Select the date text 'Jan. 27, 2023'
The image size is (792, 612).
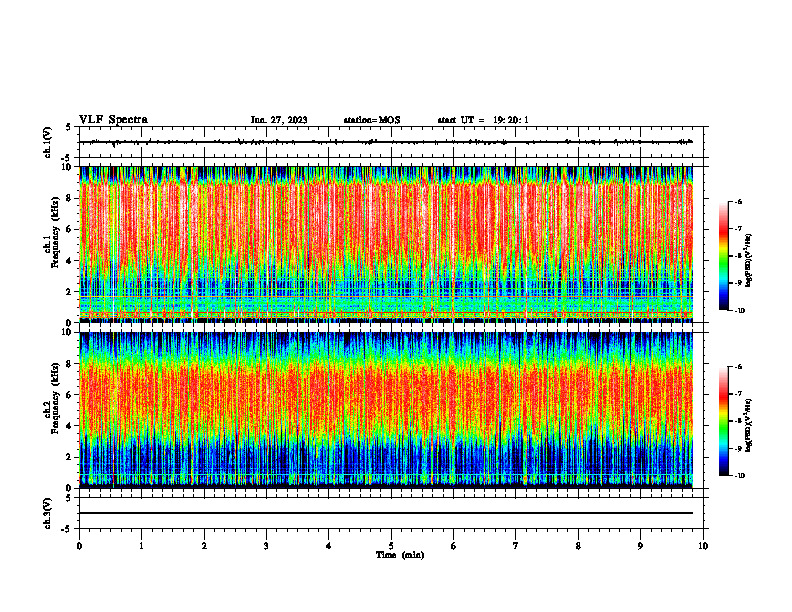(x=279, y=120)
